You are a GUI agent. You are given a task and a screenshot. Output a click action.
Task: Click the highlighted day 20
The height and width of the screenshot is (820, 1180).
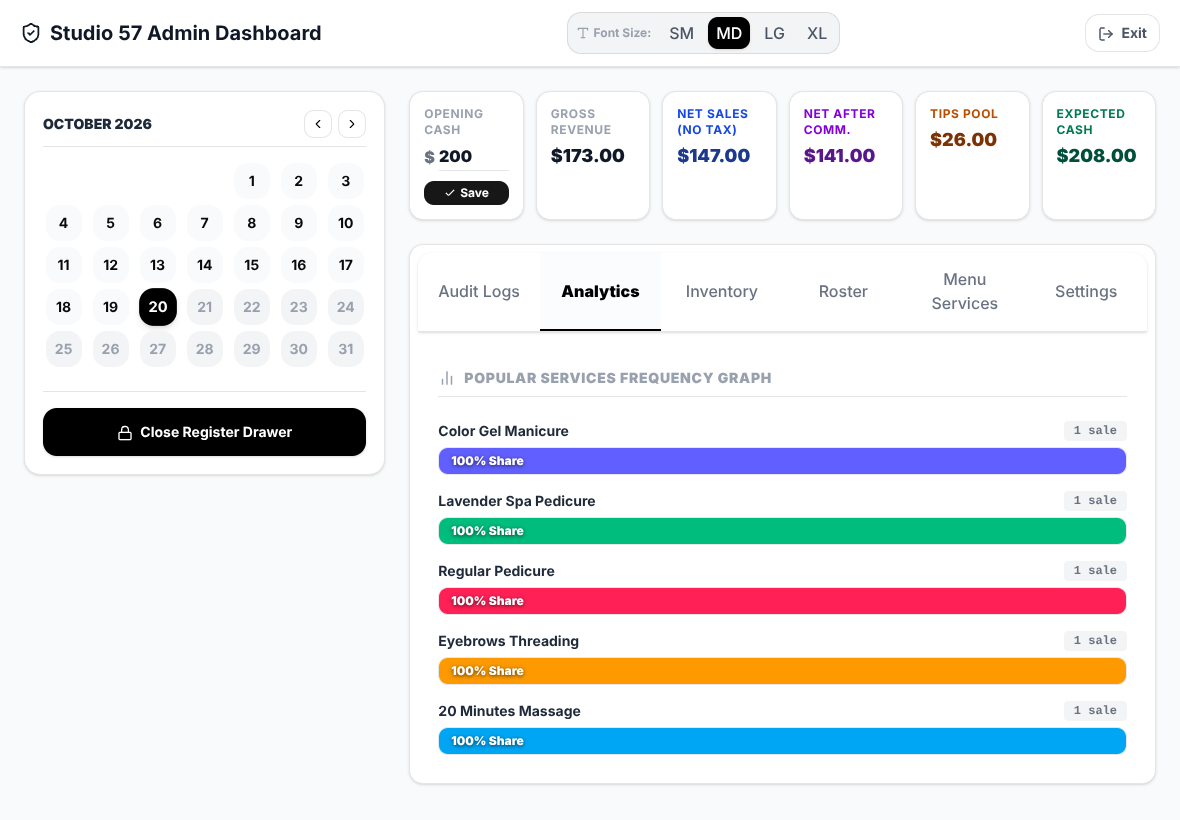tap(158, 307)
